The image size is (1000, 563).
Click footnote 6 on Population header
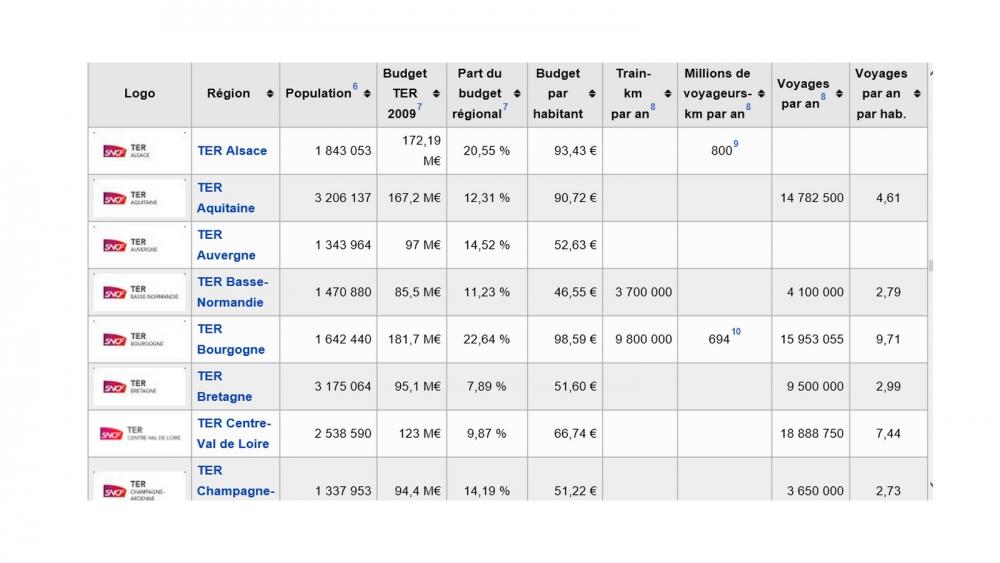pos(355,87)
